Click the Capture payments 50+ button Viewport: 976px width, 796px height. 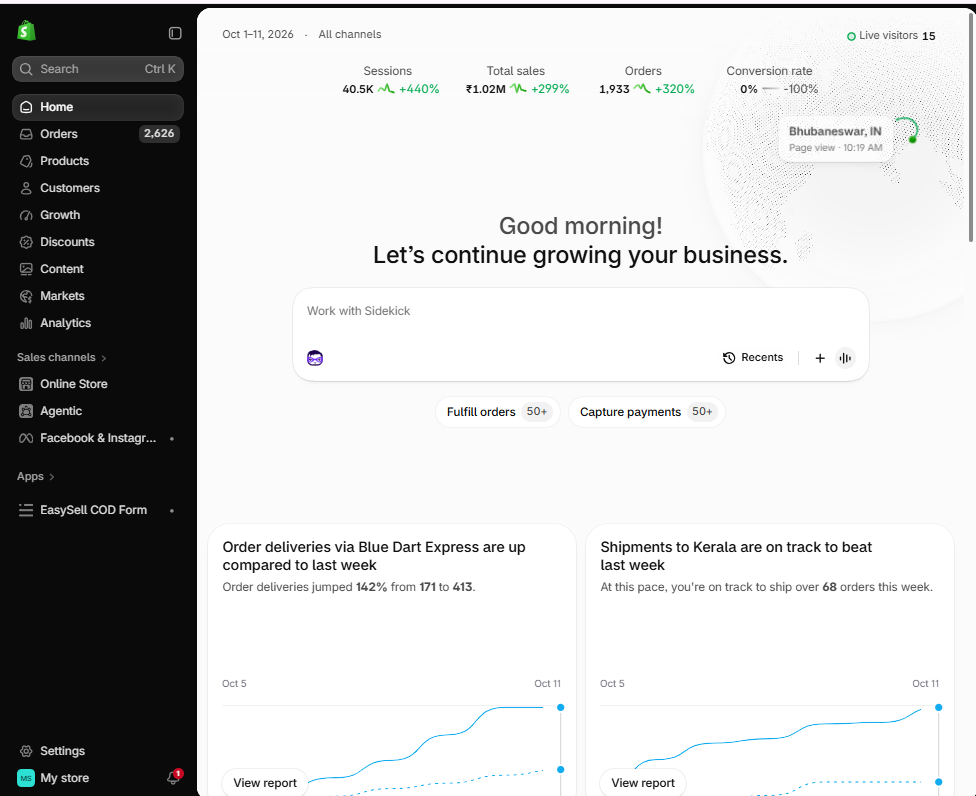647,412
